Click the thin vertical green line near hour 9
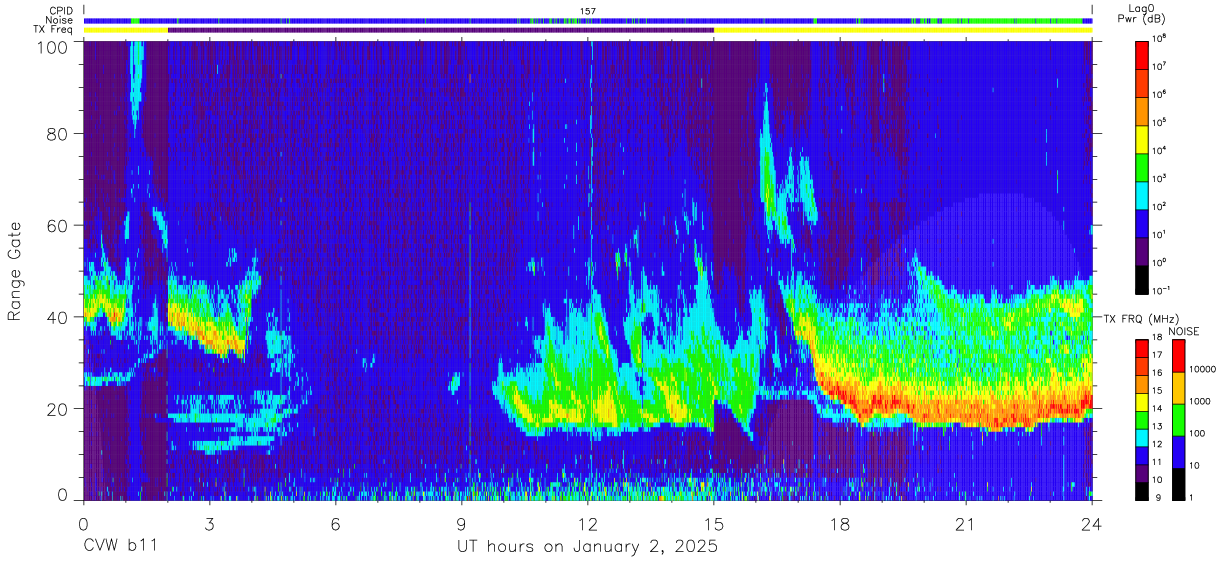1228x567 pixels. (469, 350)
